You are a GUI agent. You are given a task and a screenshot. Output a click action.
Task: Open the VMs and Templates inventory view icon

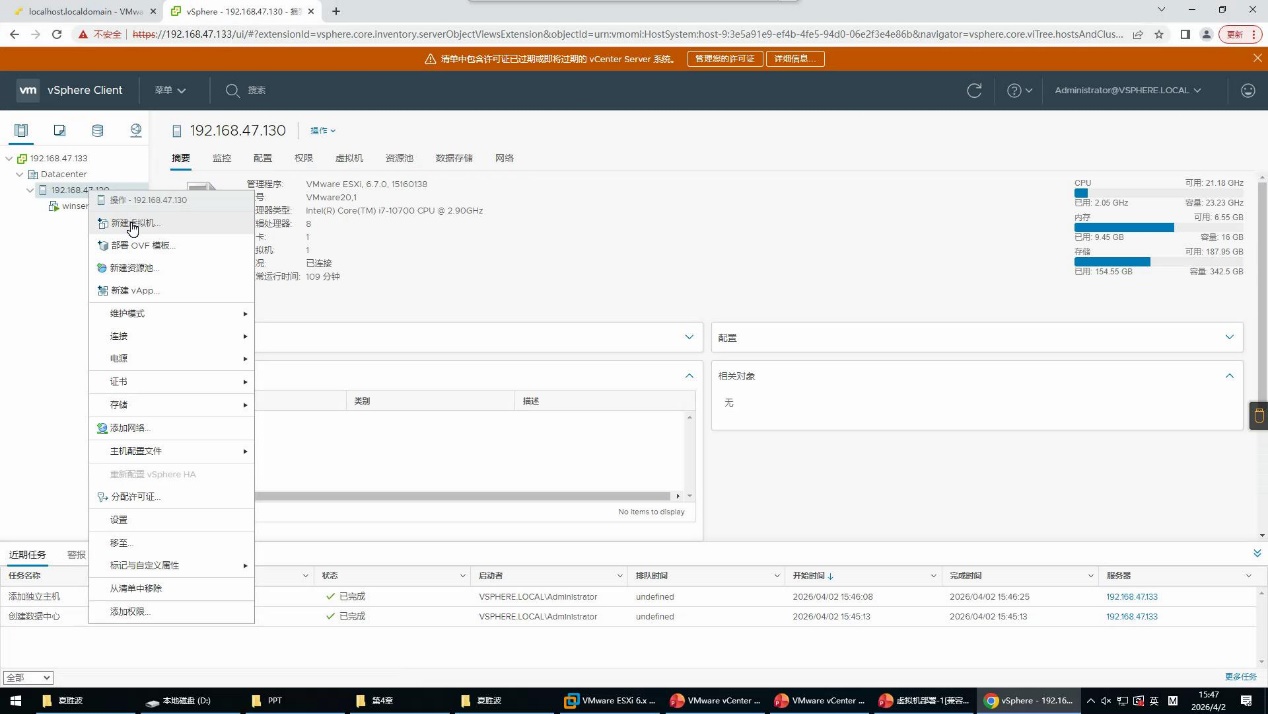pyautogui.click(x=59, y=130)
